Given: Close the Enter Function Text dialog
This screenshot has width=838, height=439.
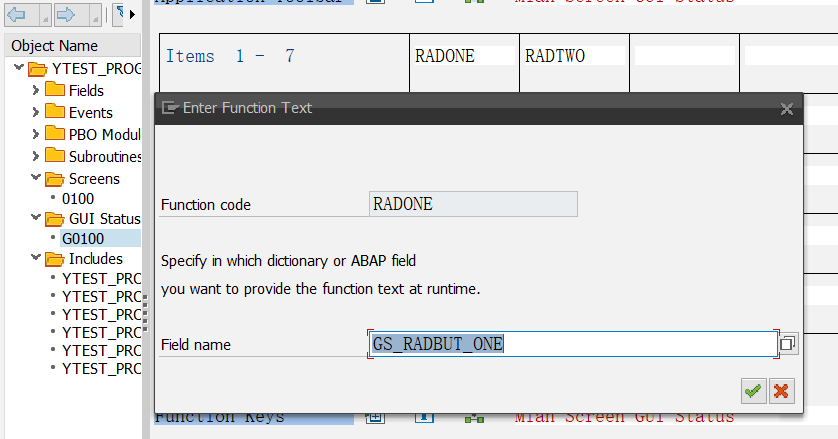Looking at the screenshot, I should (x=787, y=108).
